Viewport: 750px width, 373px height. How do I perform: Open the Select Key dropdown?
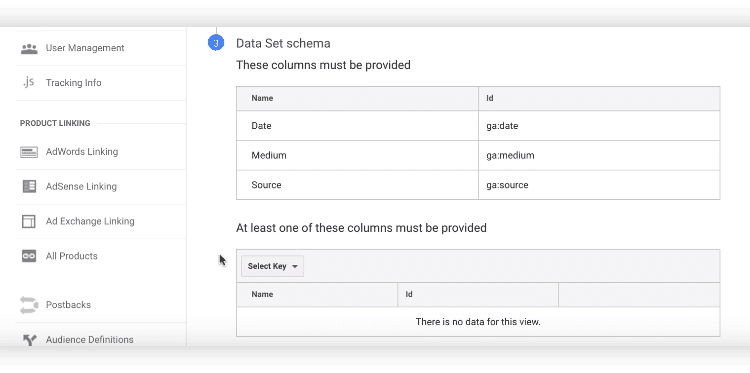click(273, 266)
